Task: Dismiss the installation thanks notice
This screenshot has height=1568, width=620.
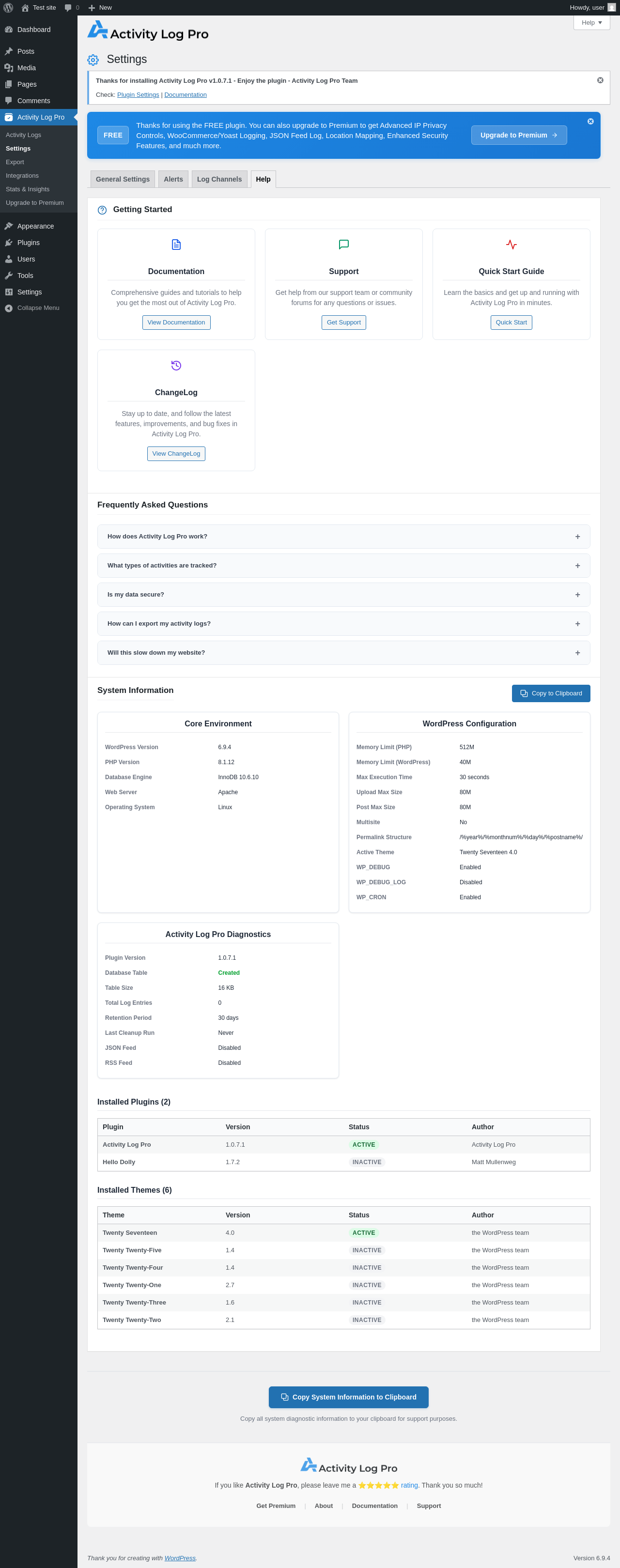Action: pos(600,80)
